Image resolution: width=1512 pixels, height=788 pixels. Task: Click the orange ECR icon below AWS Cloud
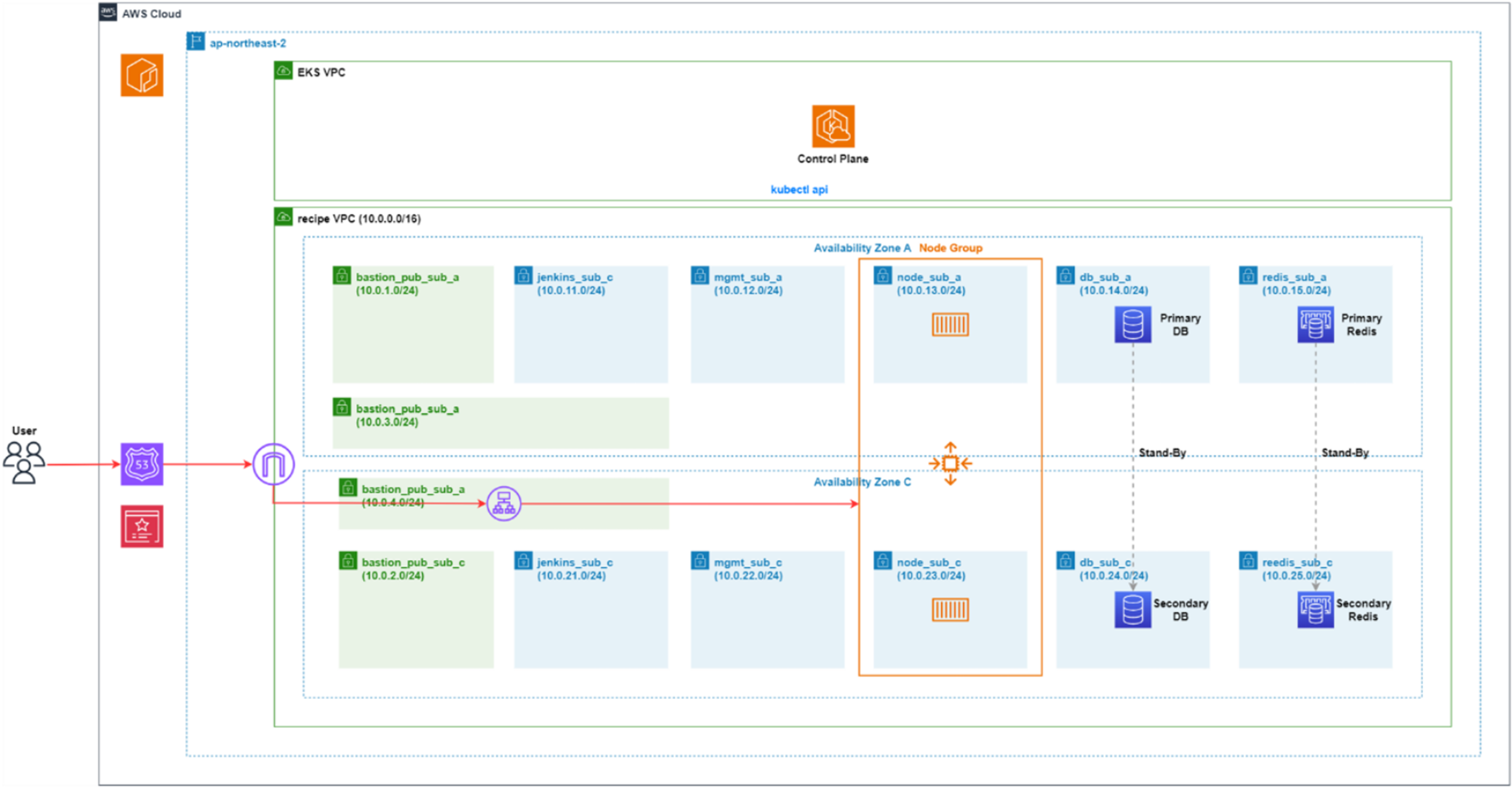(142, 75)
